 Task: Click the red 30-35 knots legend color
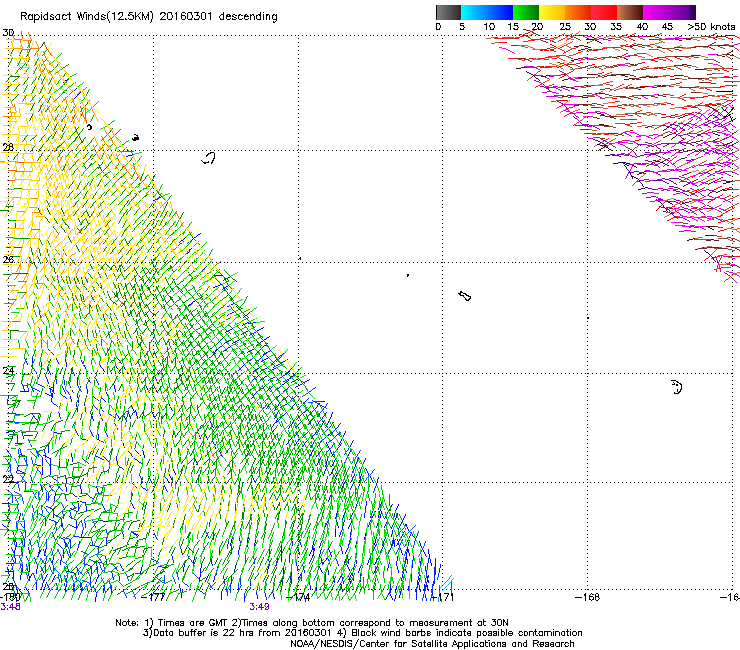[604, 12]
